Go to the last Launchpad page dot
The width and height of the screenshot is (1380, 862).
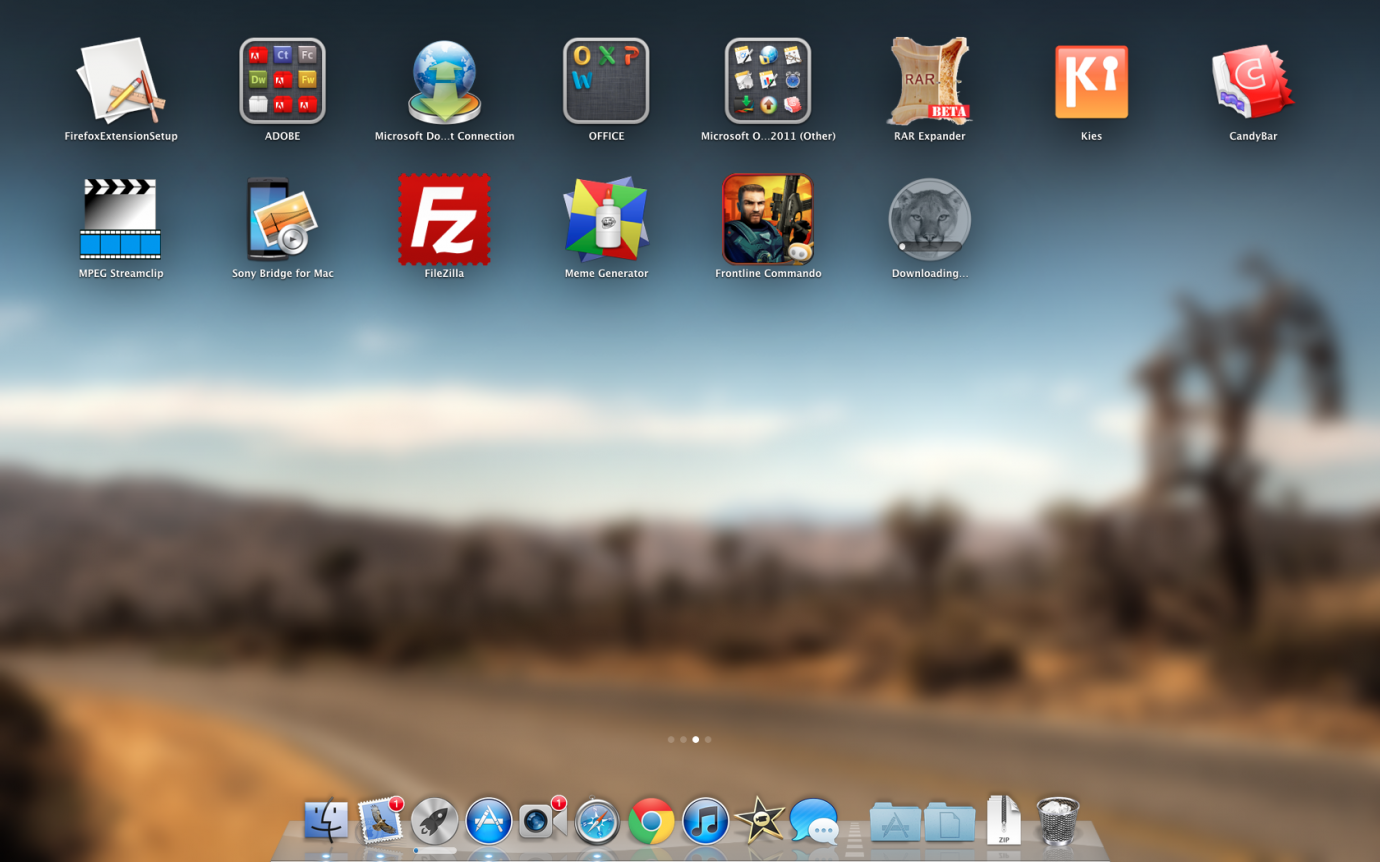[708, 740]
